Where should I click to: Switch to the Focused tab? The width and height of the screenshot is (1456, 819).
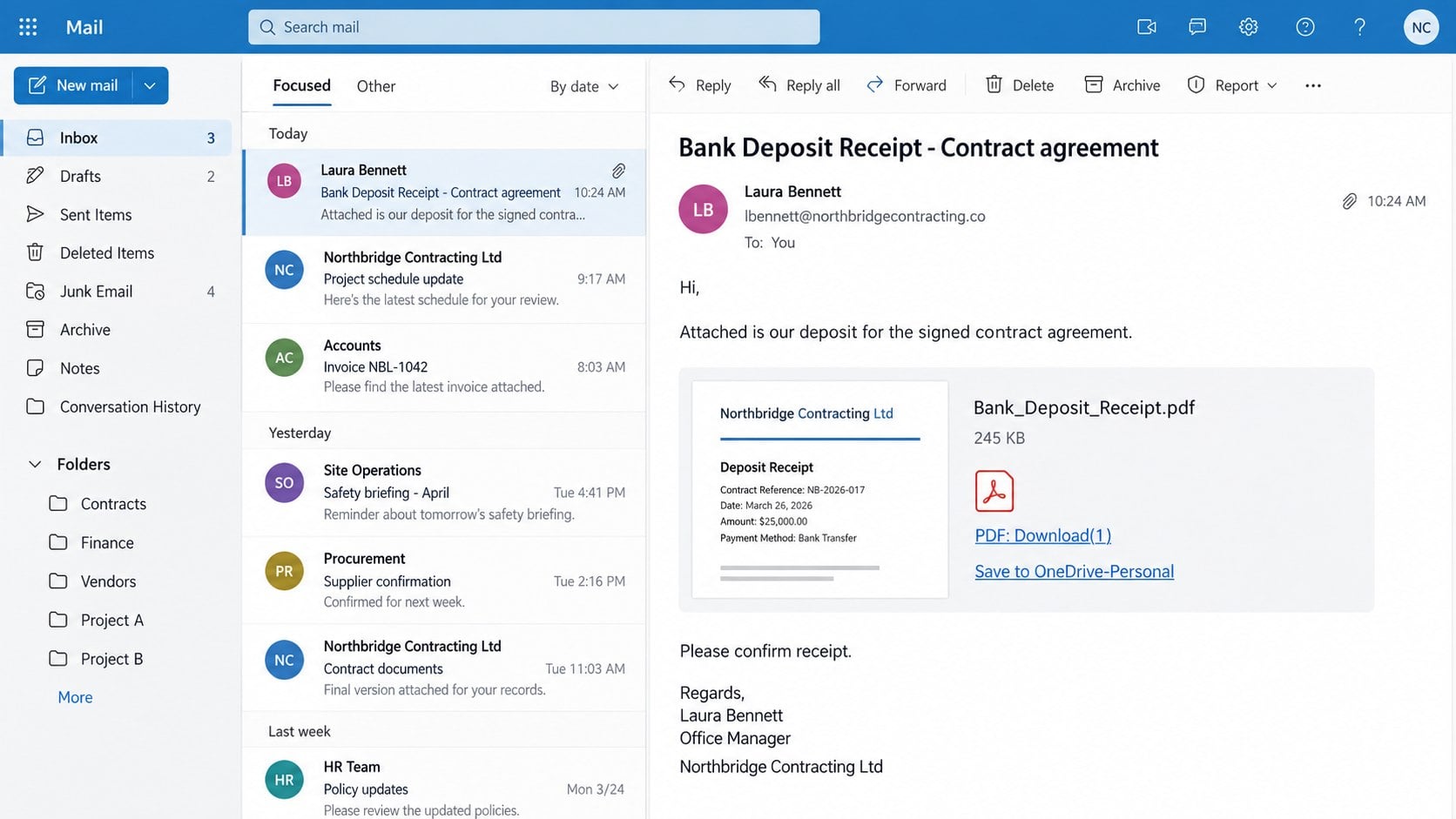point(301,85)
